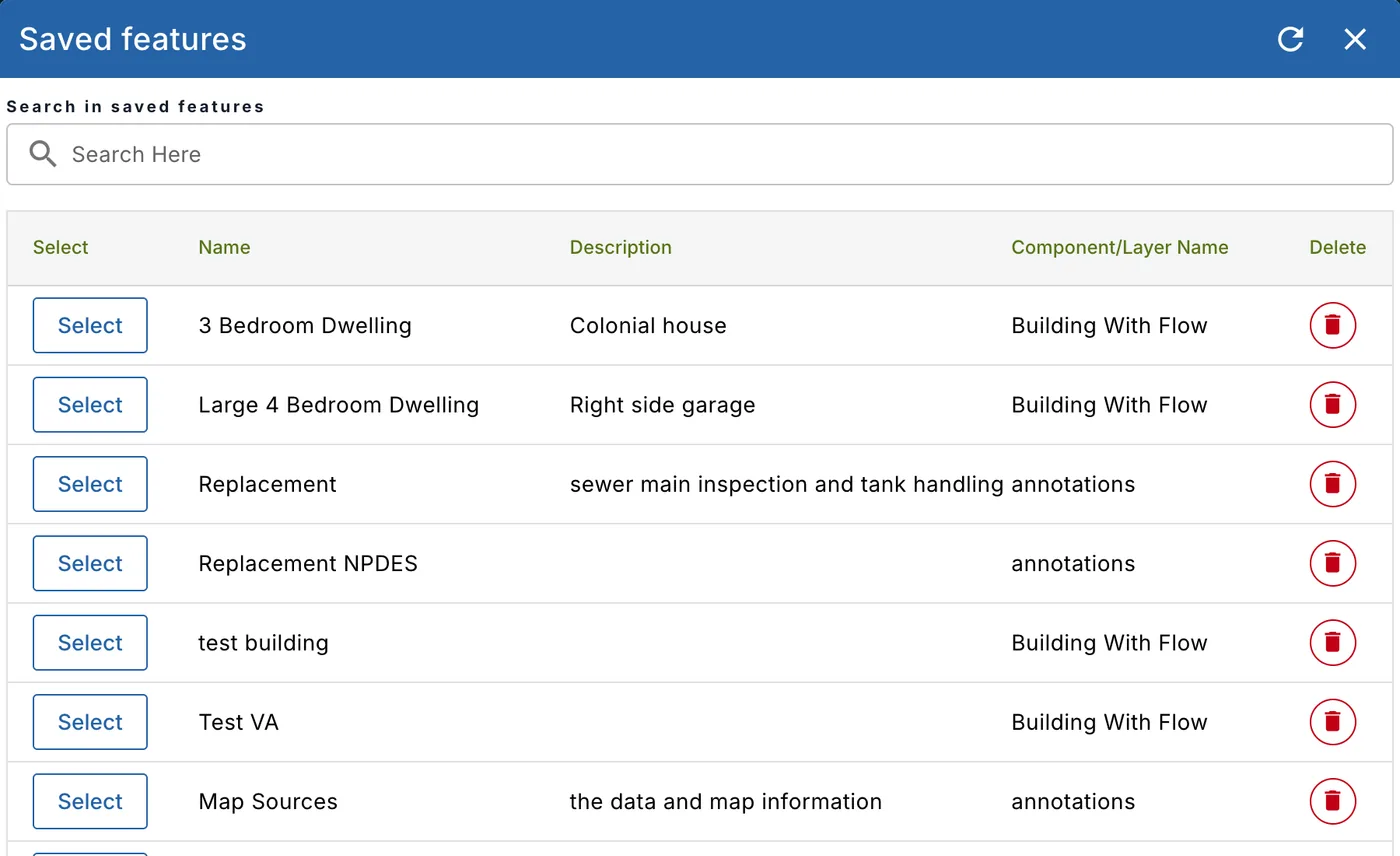Delete the Test VA feature
Image resolution: width=1400 pixels, height=856 pixels.
(x=1332, y=722)
